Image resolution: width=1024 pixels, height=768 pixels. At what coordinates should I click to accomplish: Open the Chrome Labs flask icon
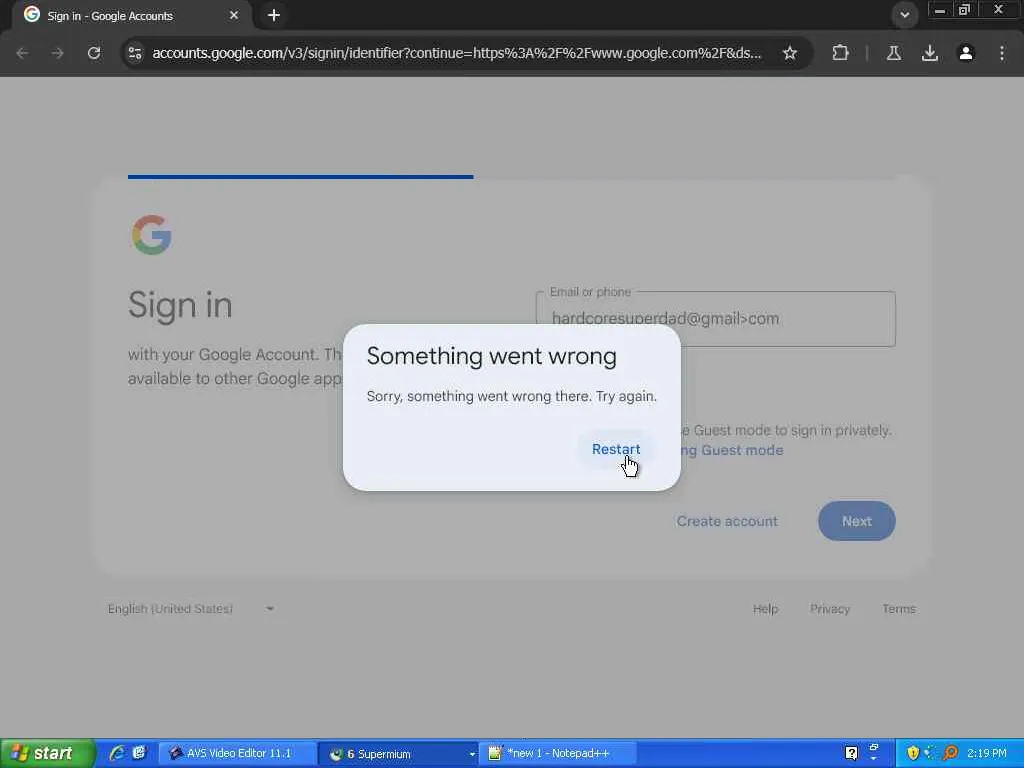click(x=894, y=53)
